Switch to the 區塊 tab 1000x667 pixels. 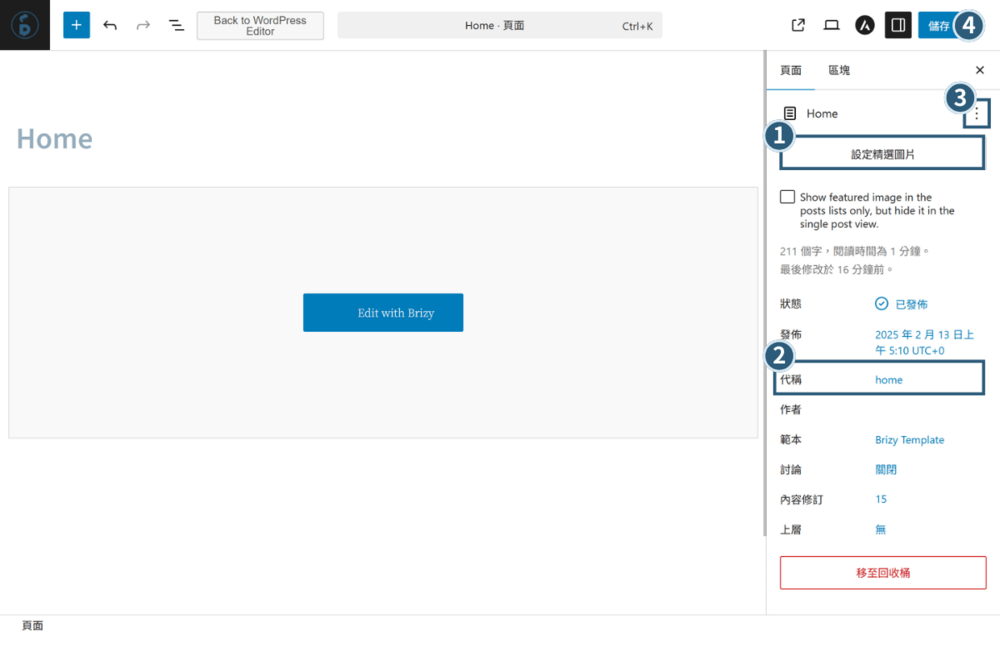click(x=838, y=70)
